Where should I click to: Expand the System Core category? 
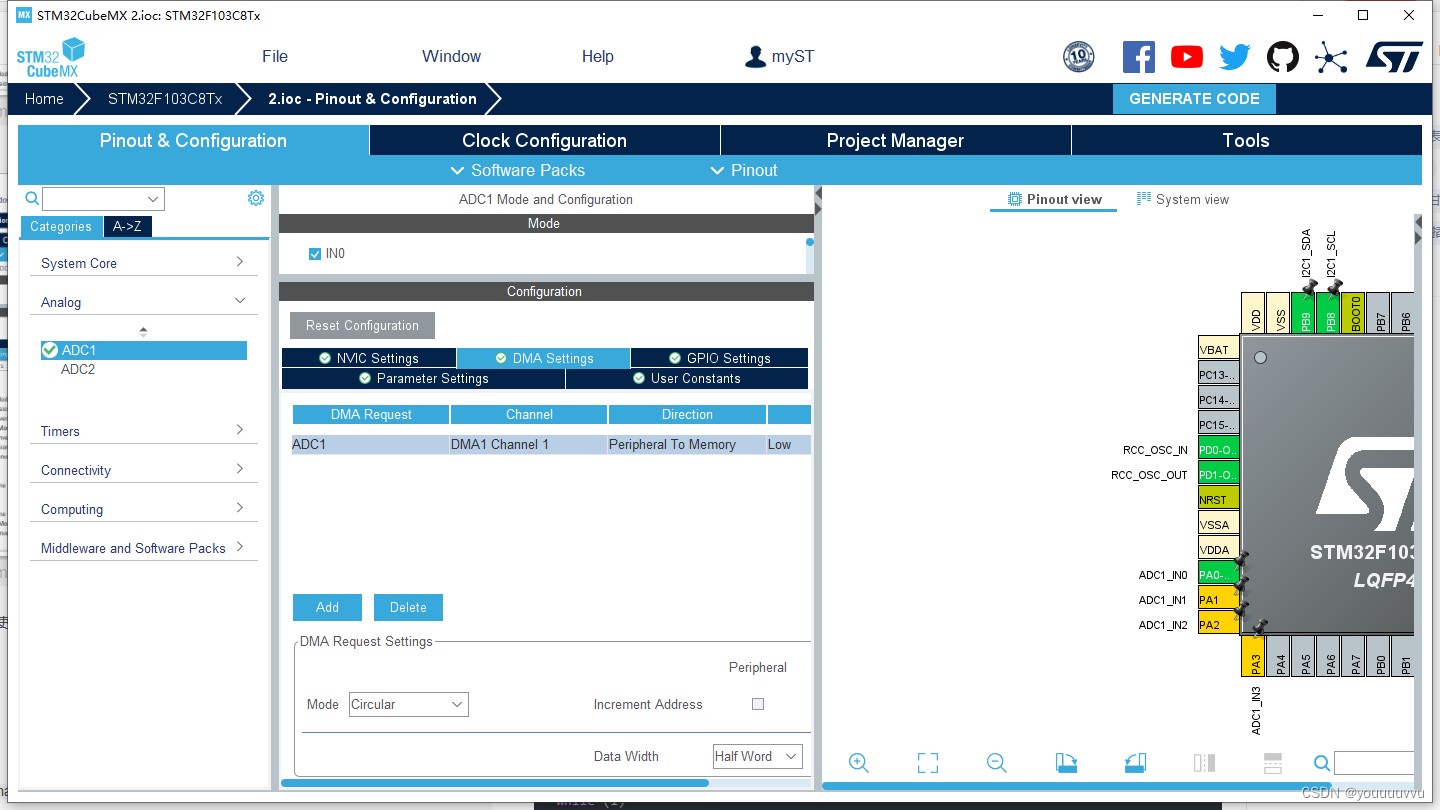(143, 263)
